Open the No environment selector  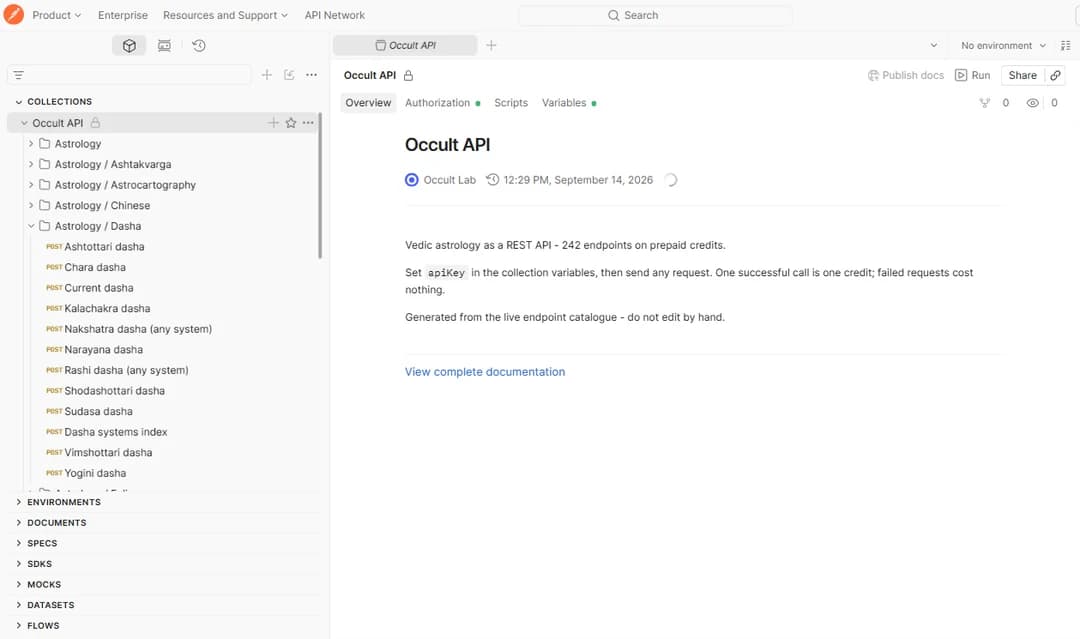click(x=1004, y=45)
